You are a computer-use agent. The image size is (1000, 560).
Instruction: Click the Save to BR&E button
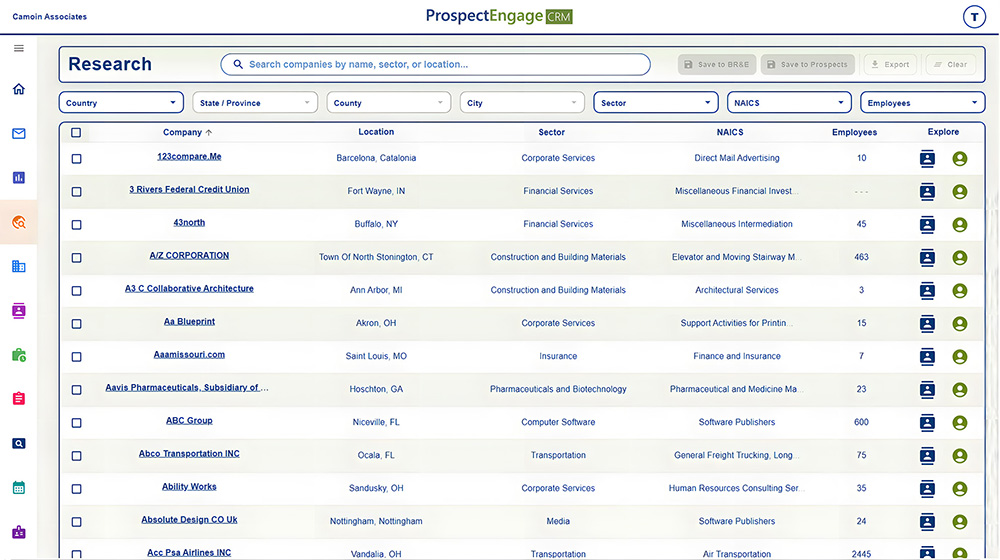tap(717, 64)
